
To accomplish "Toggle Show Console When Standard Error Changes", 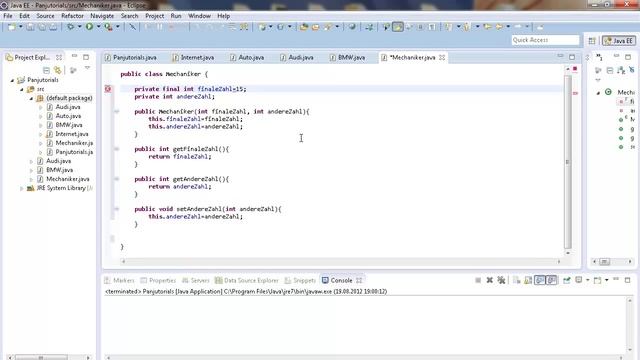I will [x=551, y=280].
